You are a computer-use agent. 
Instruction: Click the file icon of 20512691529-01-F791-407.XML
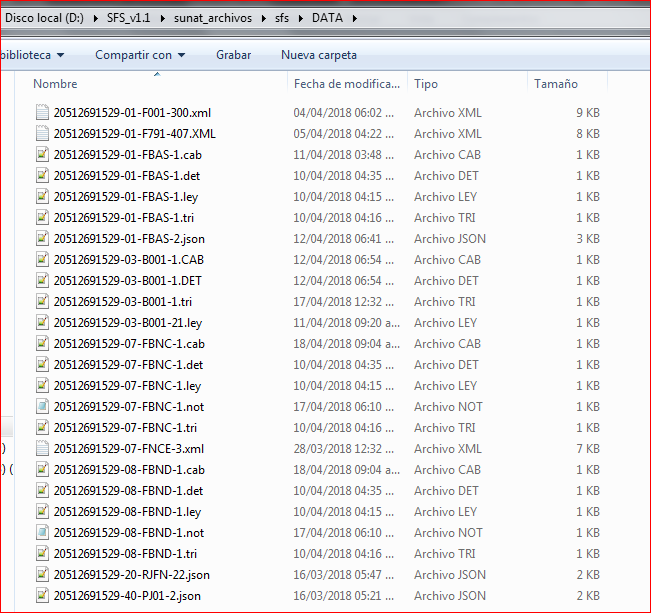point(42,134)
